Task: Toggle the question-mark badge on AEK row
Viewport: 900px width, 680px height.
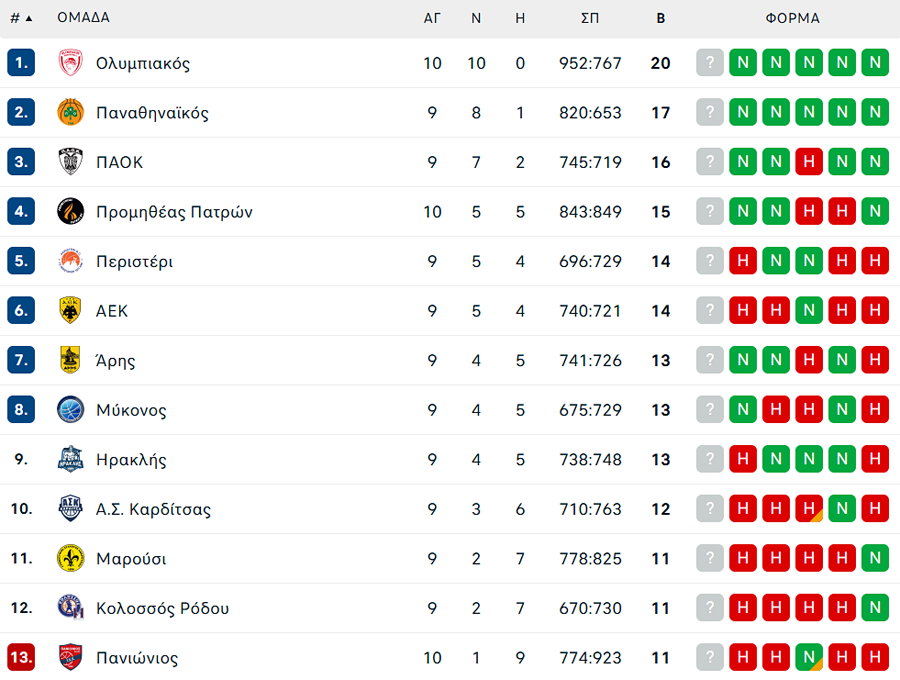Action: 709,310
